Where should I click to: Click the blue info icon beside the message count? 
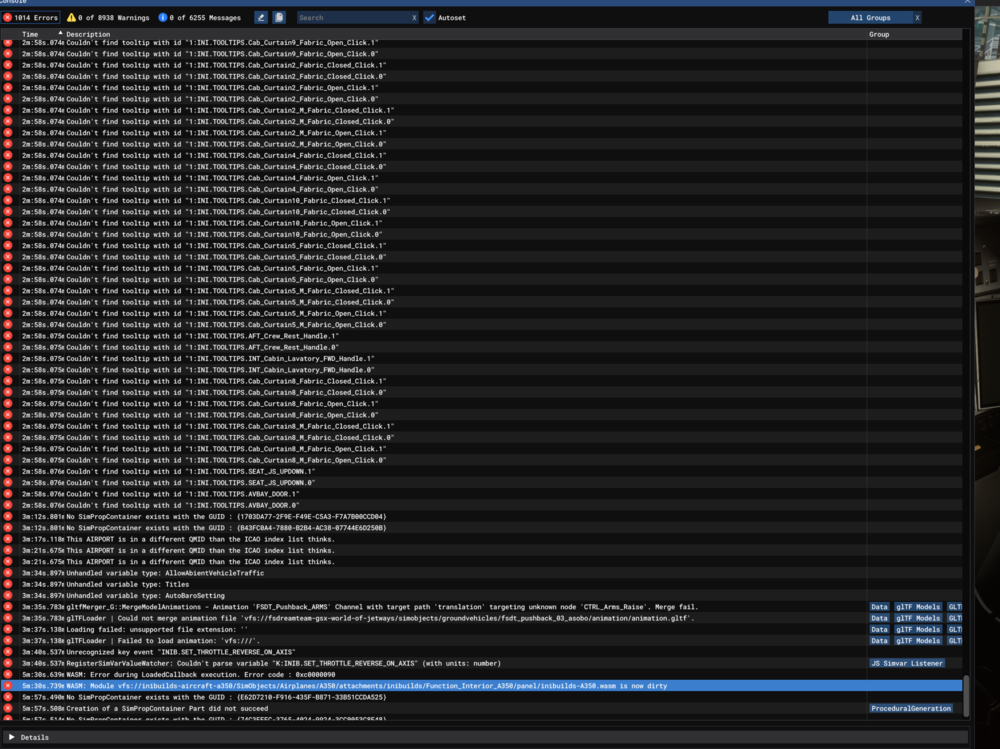pyautogui.click(x=163, y=17)
